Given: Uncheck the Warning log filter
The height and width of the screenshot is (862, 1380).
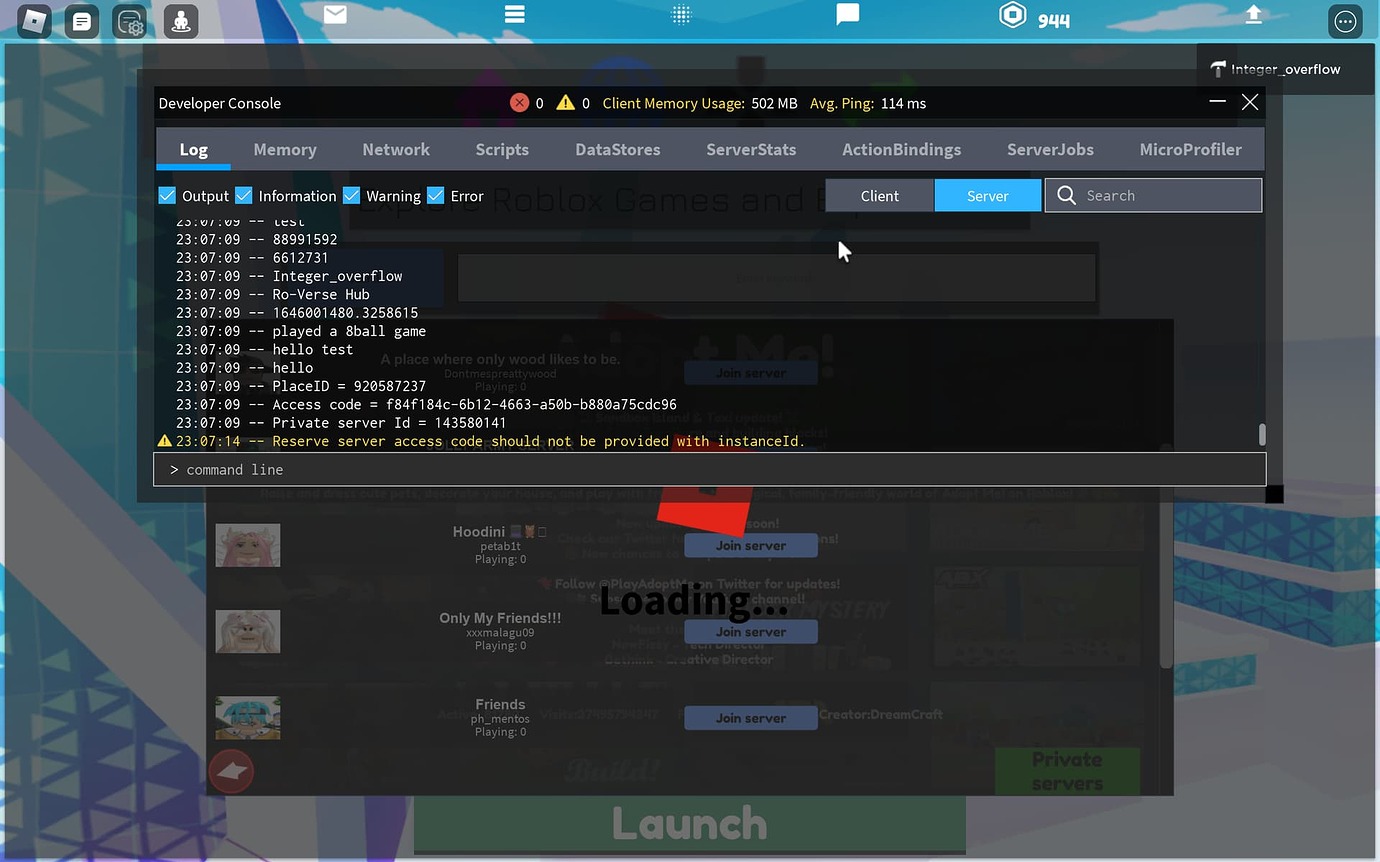Looking at the screenshot, I should [351, 195].
